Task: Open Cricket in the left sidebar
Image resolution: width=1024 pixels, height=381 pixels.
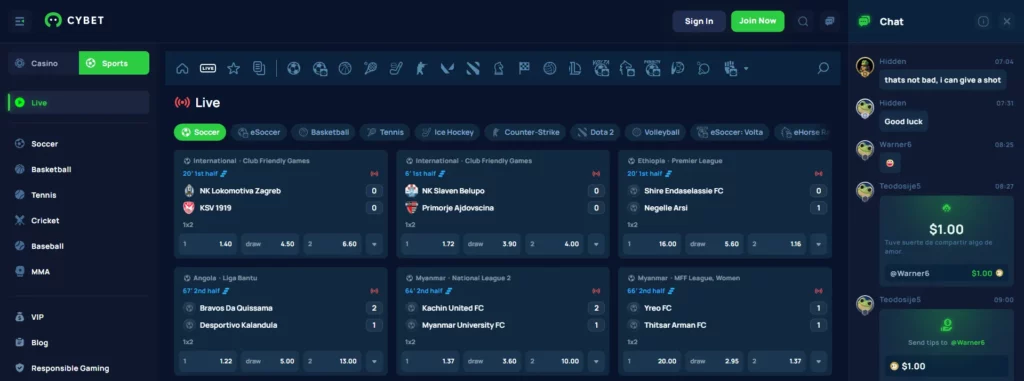Action: coord(79,220)
